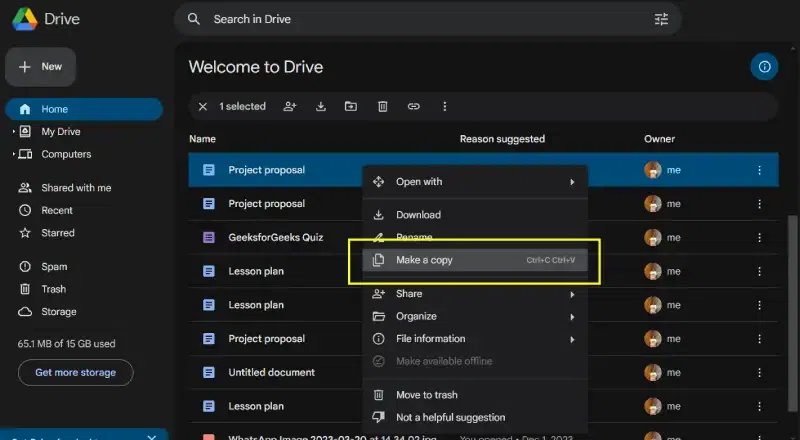800x440 pixels.
Task: Expand the Open with submenu arrow
Action: [572, 182]
